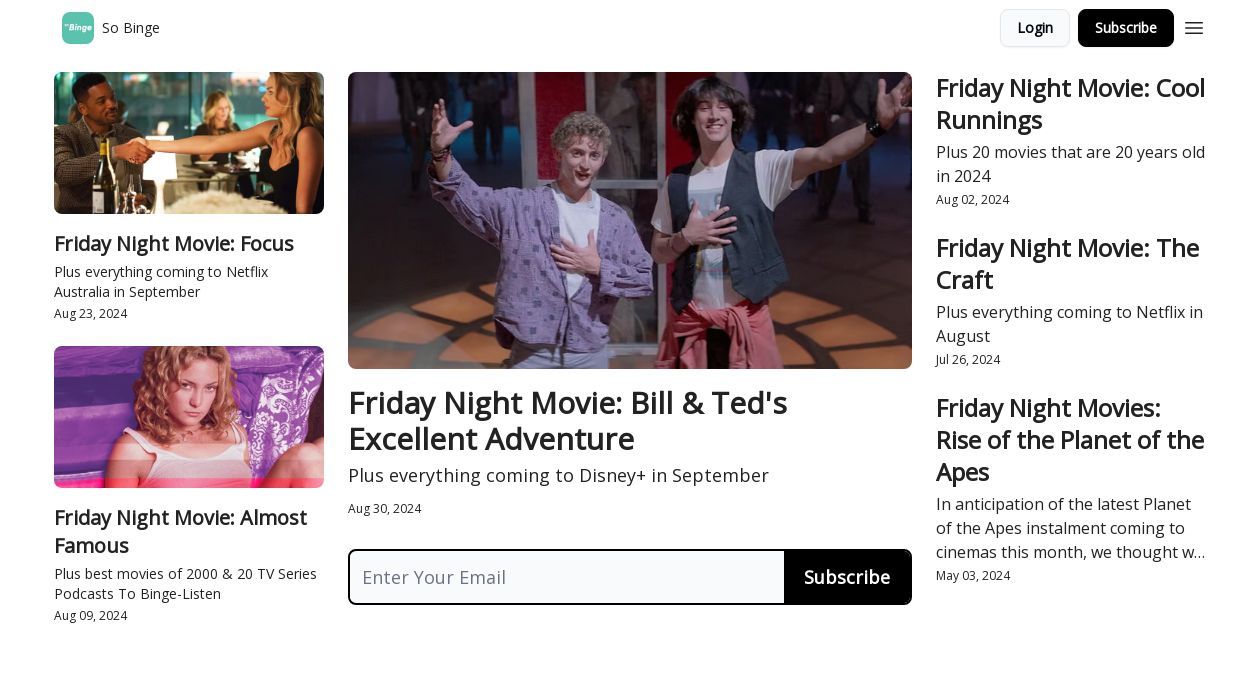This screenshot has width=1260, height=700.
Task: Open the Focus movie thumbnail
Action: tap(189, 143)
